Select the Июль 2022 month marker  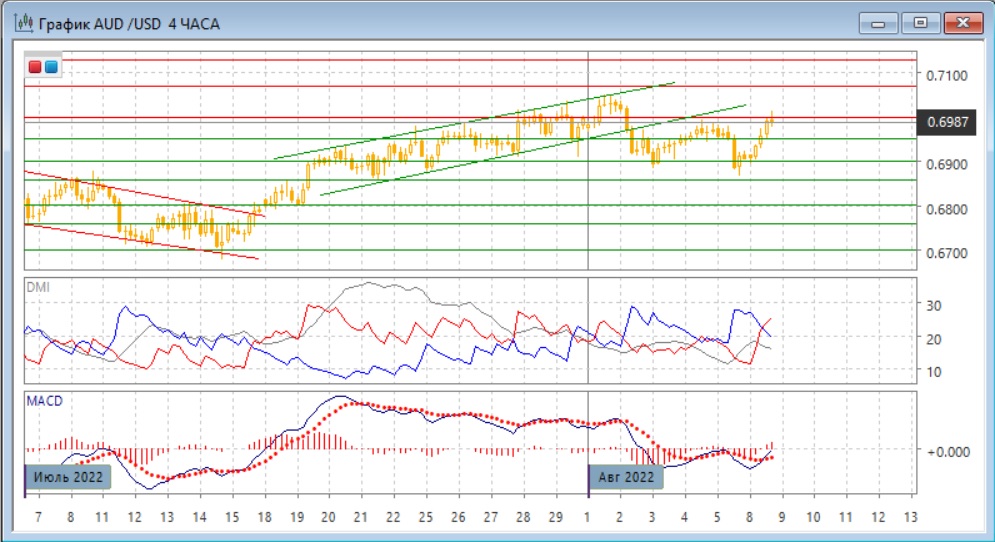tap(68, 477)
